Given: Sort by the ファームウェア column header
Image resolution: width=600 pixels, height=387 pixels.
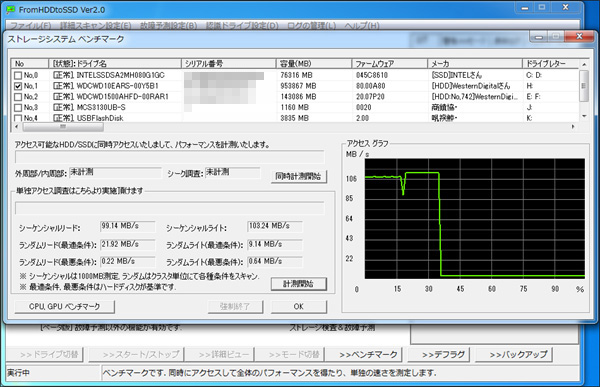Looking at the screenshot, I should click(390, 64).
